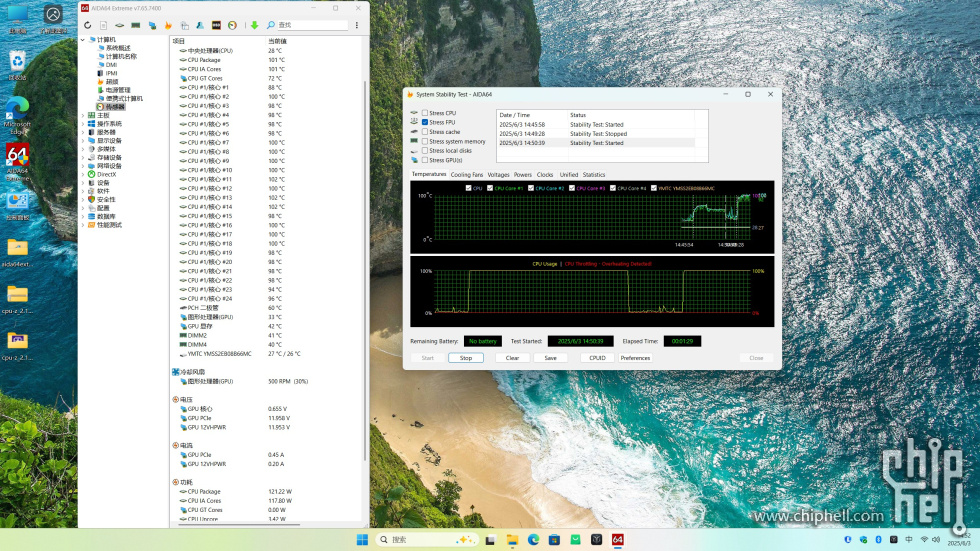Click the volume icon in system tray
The height and width of the screenshot is (551, 980).
(x=936, y=539)
